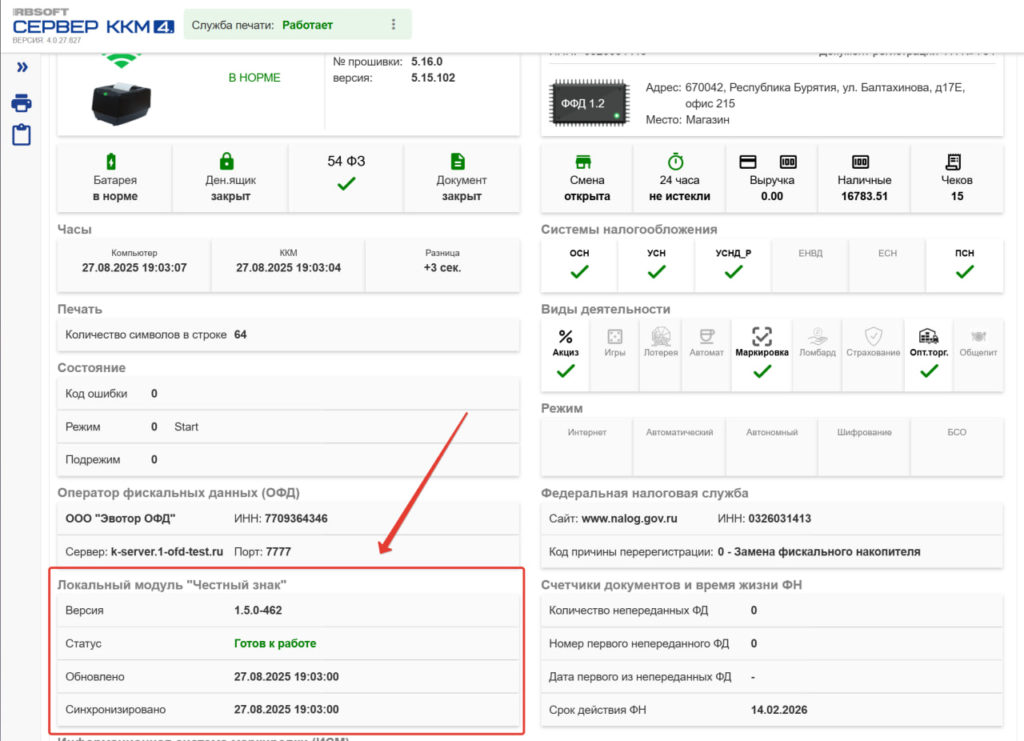Click the Документ закрыт file icon
Screen dimensions: 1024x741
coord(458,161)
